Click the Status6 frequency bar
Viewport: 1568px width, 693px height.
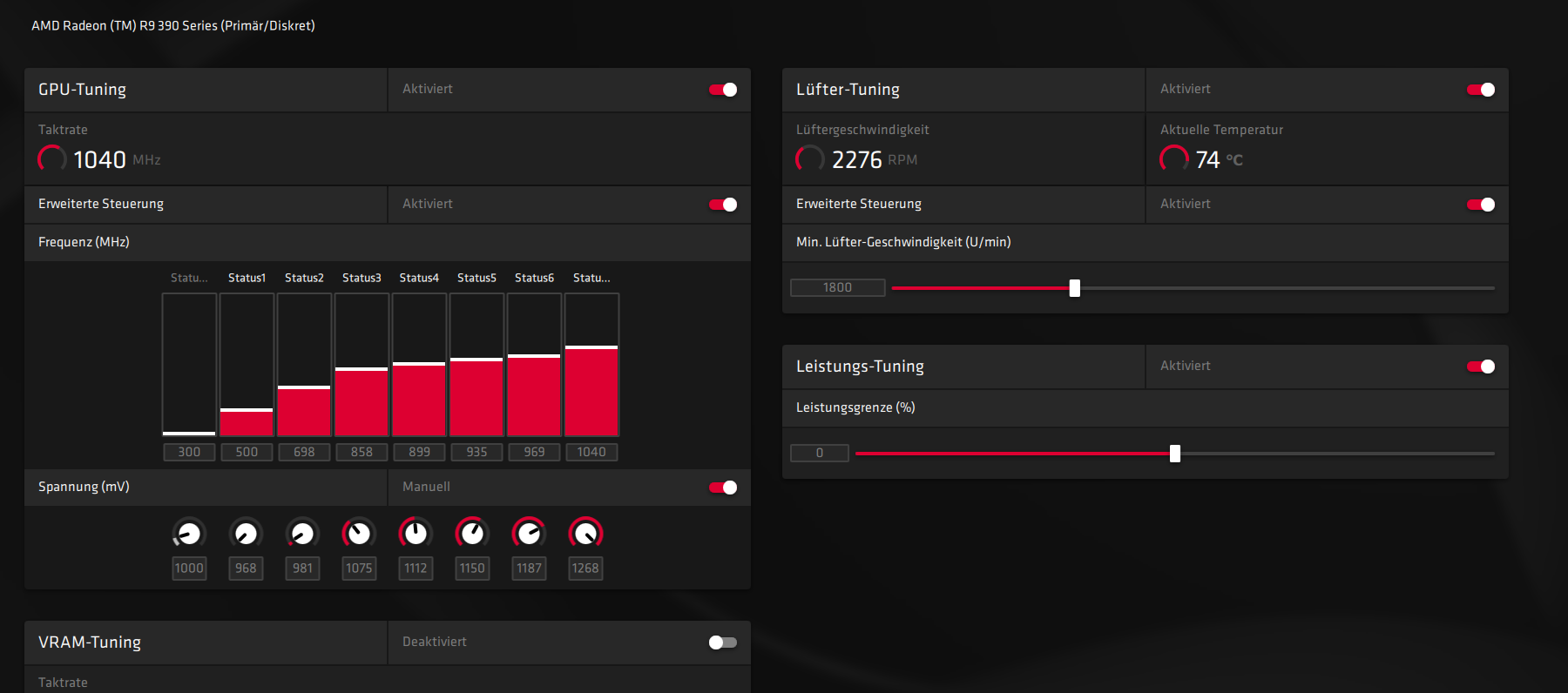tap(534, 365)
